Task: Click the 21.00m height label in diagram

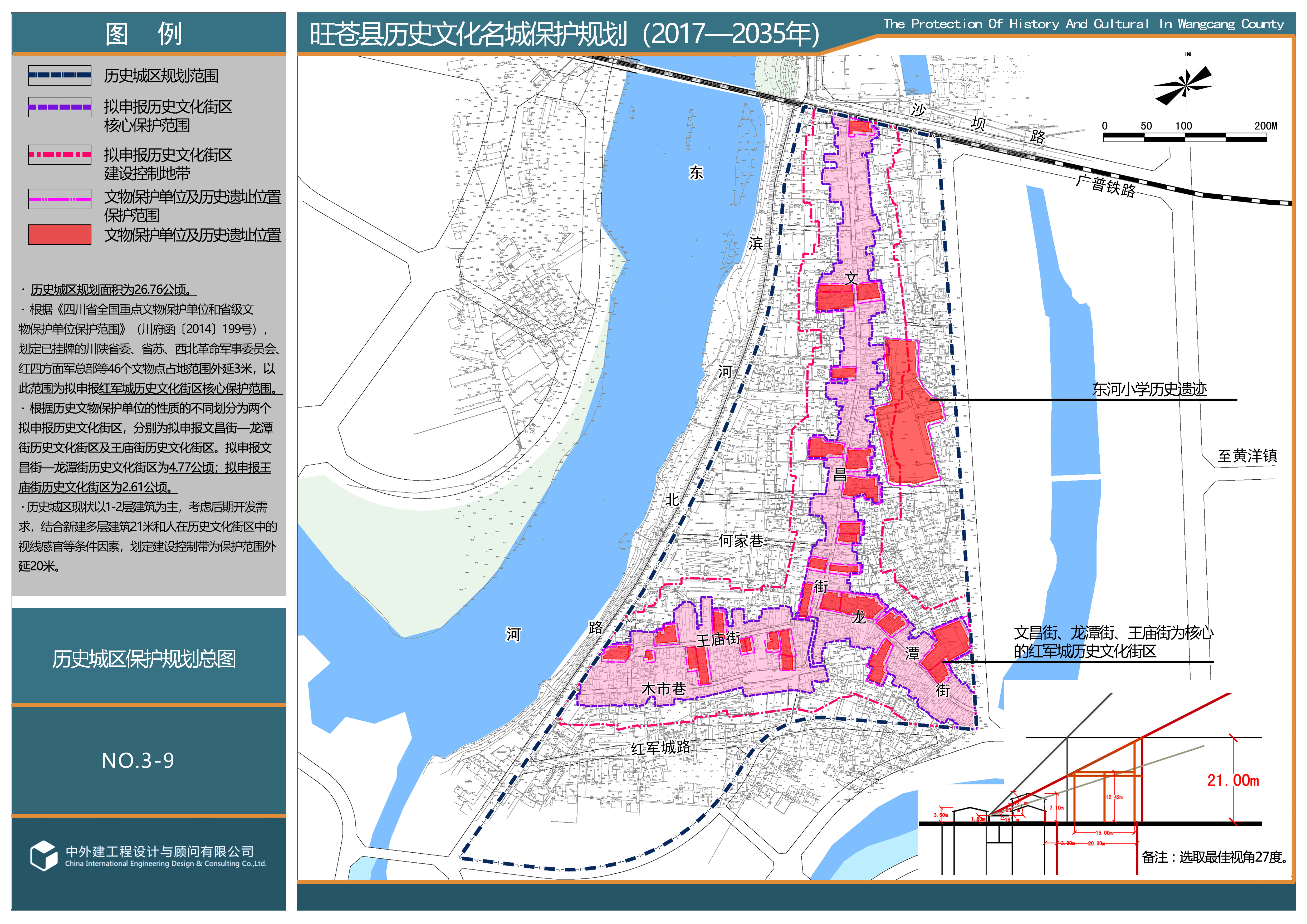Action: [x=1232, y=780]
